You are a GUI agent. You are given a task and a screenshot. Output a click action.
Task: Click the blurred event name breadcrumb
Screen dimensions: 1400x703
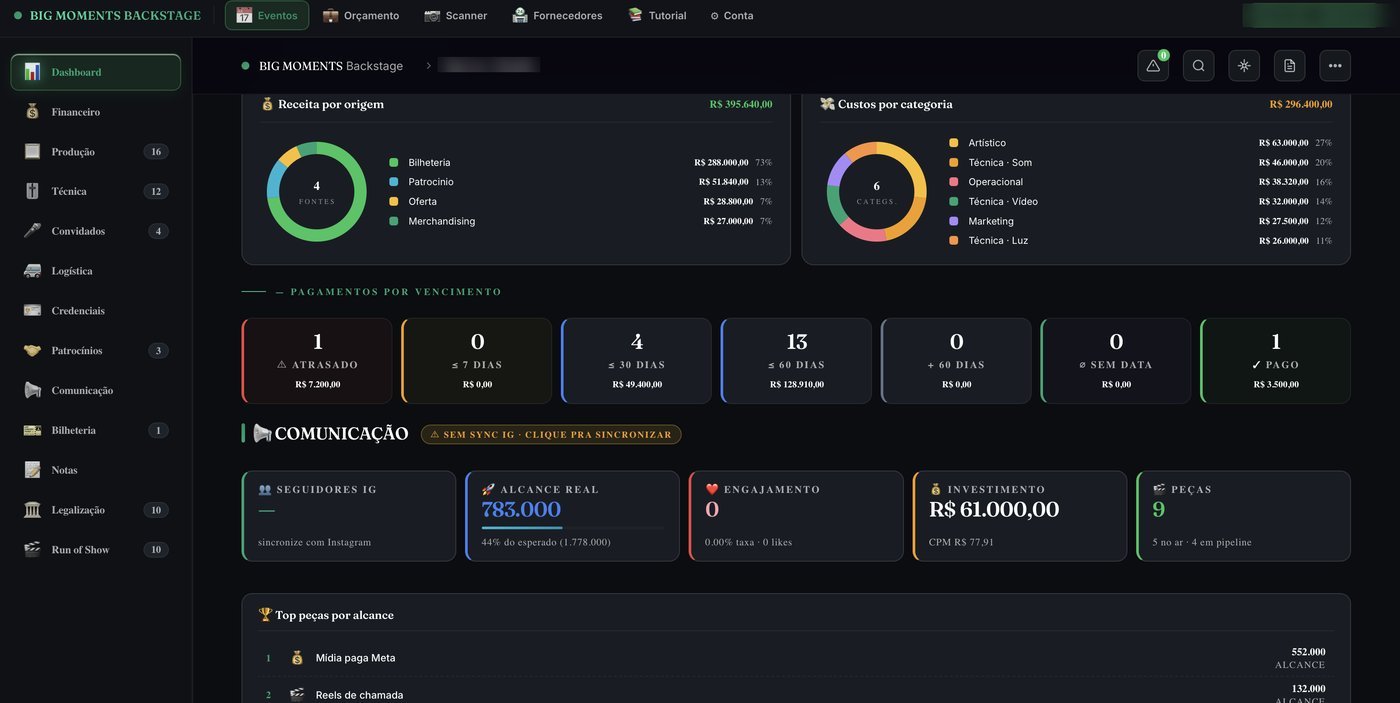[489, 65]
